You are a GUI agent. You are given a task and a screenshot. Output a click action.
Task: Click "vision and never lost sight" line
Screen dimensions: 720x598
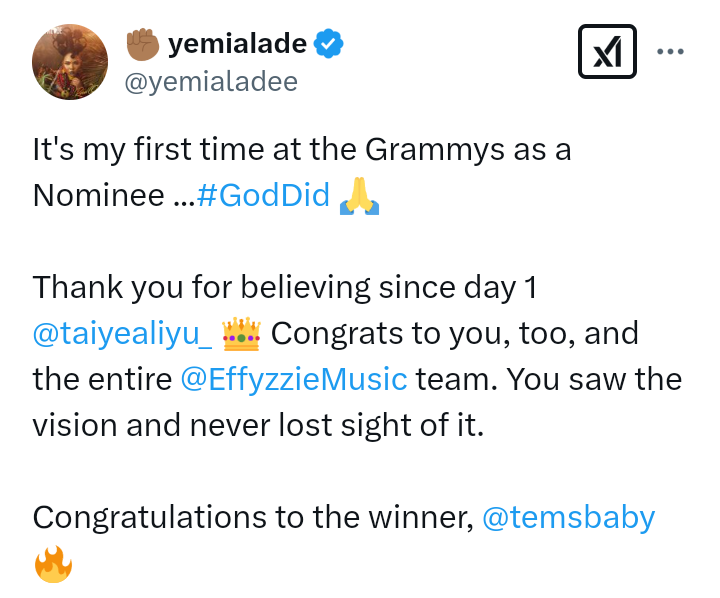pyautogui.click(x=258, y=426)
